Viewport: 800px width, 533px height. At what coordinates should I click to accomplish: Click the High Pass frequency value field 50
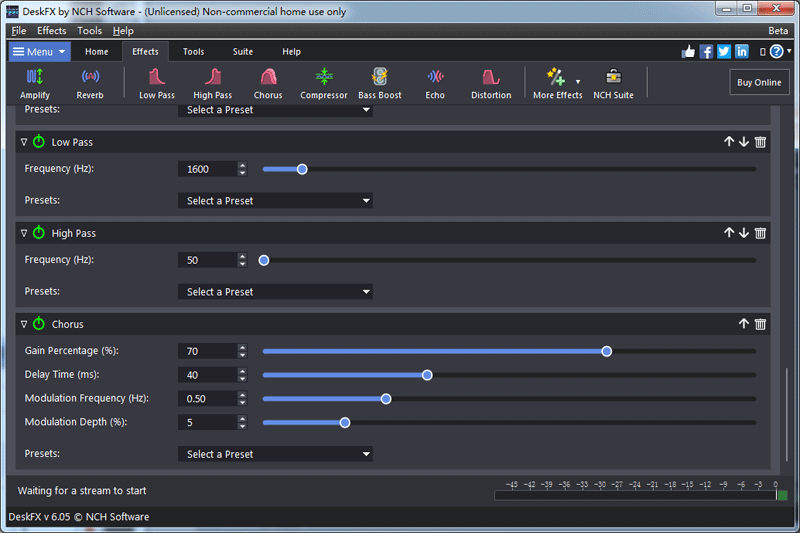pos(208,260)
